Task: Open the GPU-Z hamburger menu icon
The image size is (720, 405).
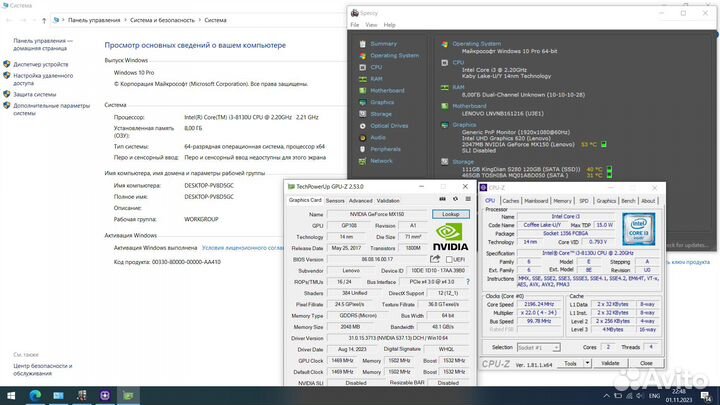Action: (468, 199)
